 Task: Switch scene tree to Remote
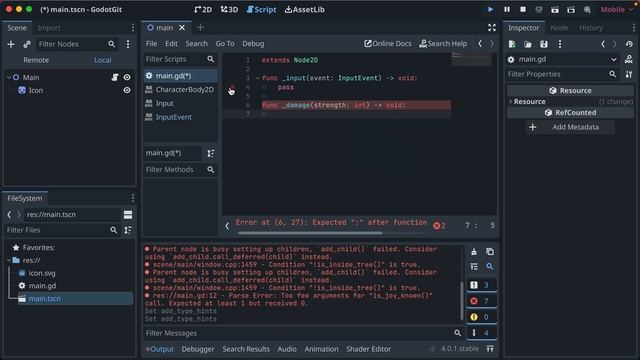pyautogui.click(x=36, y=60)
